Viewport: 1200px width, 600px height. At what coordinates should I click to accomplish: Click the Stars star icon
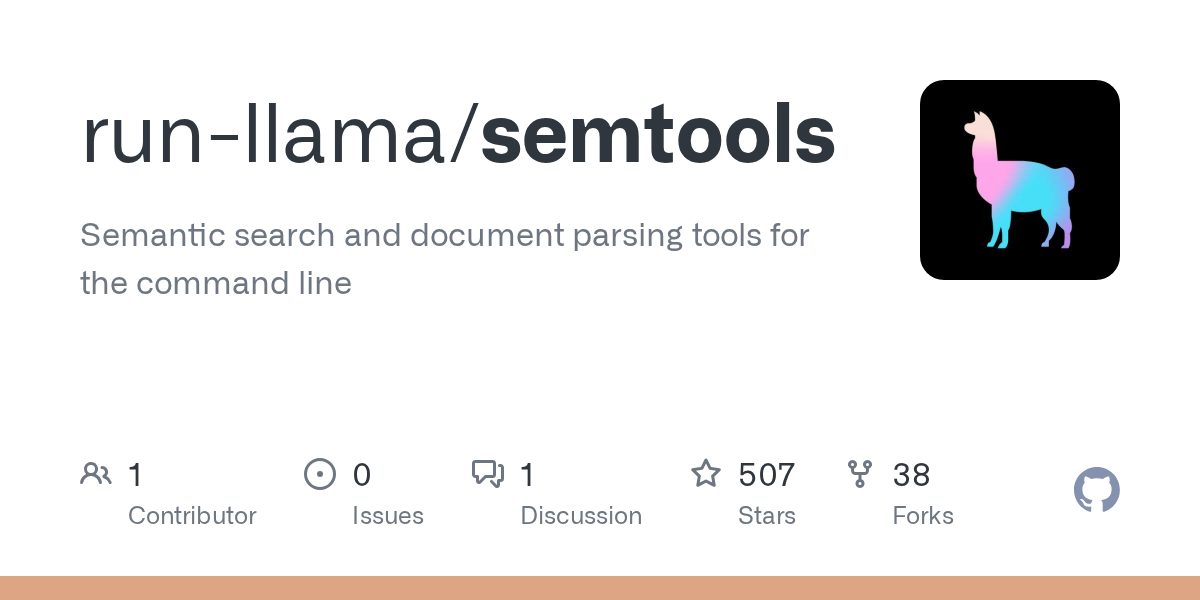706,474
